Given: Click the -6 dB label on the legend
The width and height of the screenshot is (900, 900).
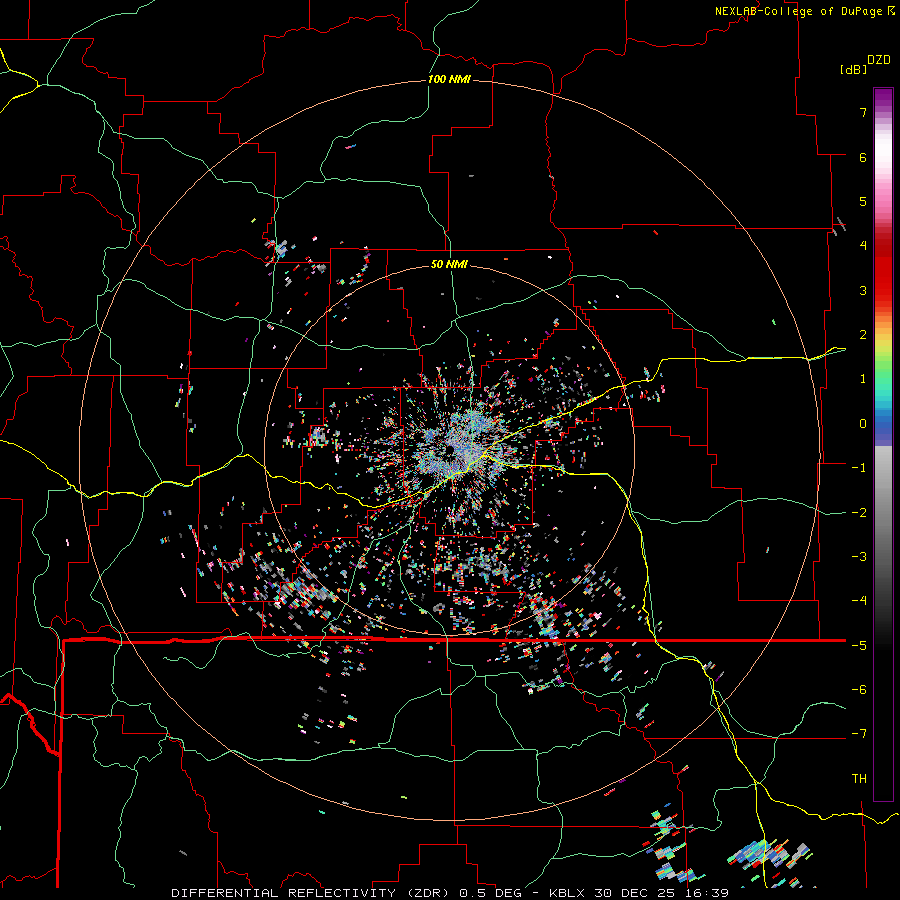Looking at the screenshot, I should pyautogui.click(x=859, y=690).
